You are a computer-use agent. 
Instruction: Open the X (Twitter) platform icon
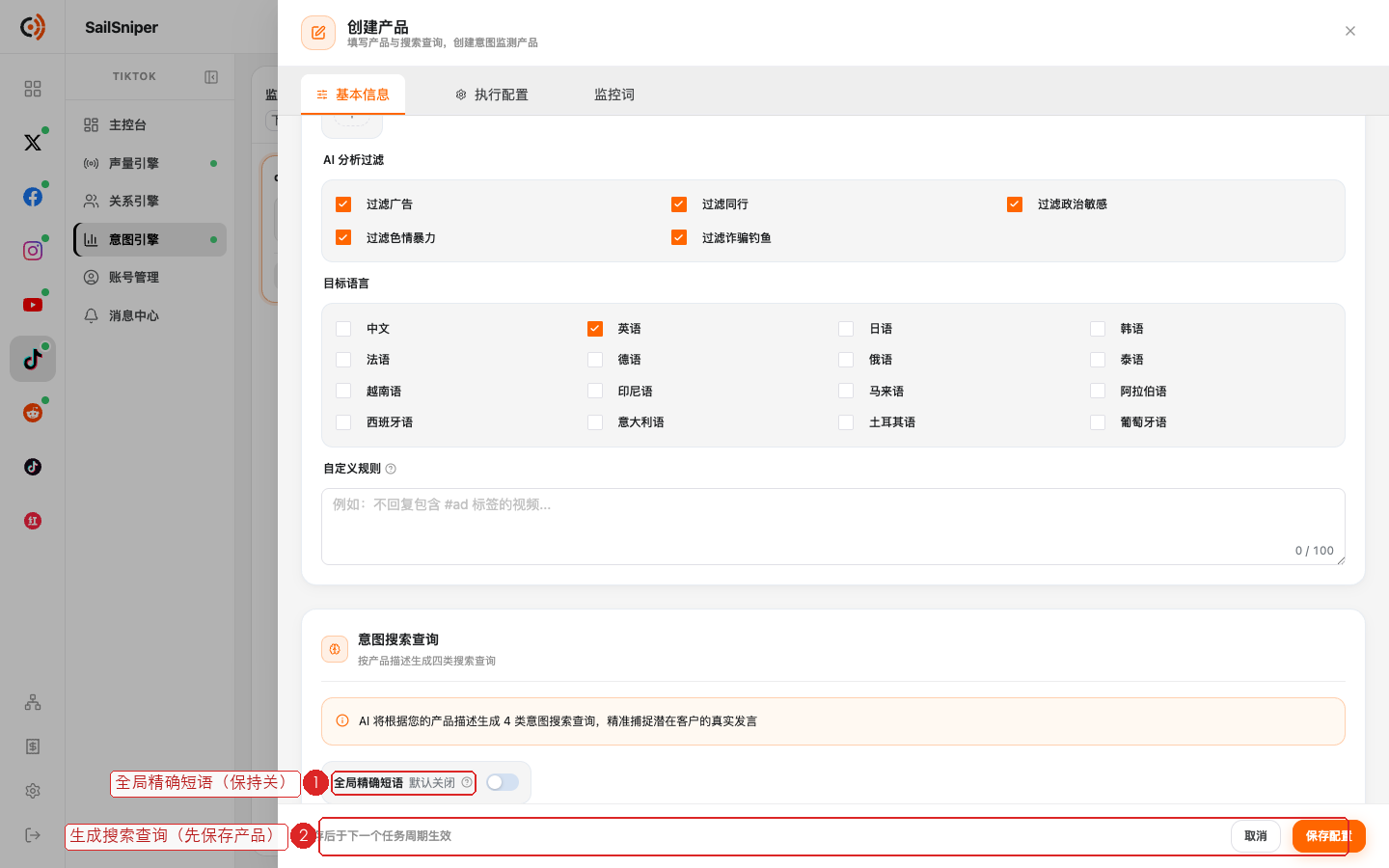pyautogui.click(x=33, y=143)
